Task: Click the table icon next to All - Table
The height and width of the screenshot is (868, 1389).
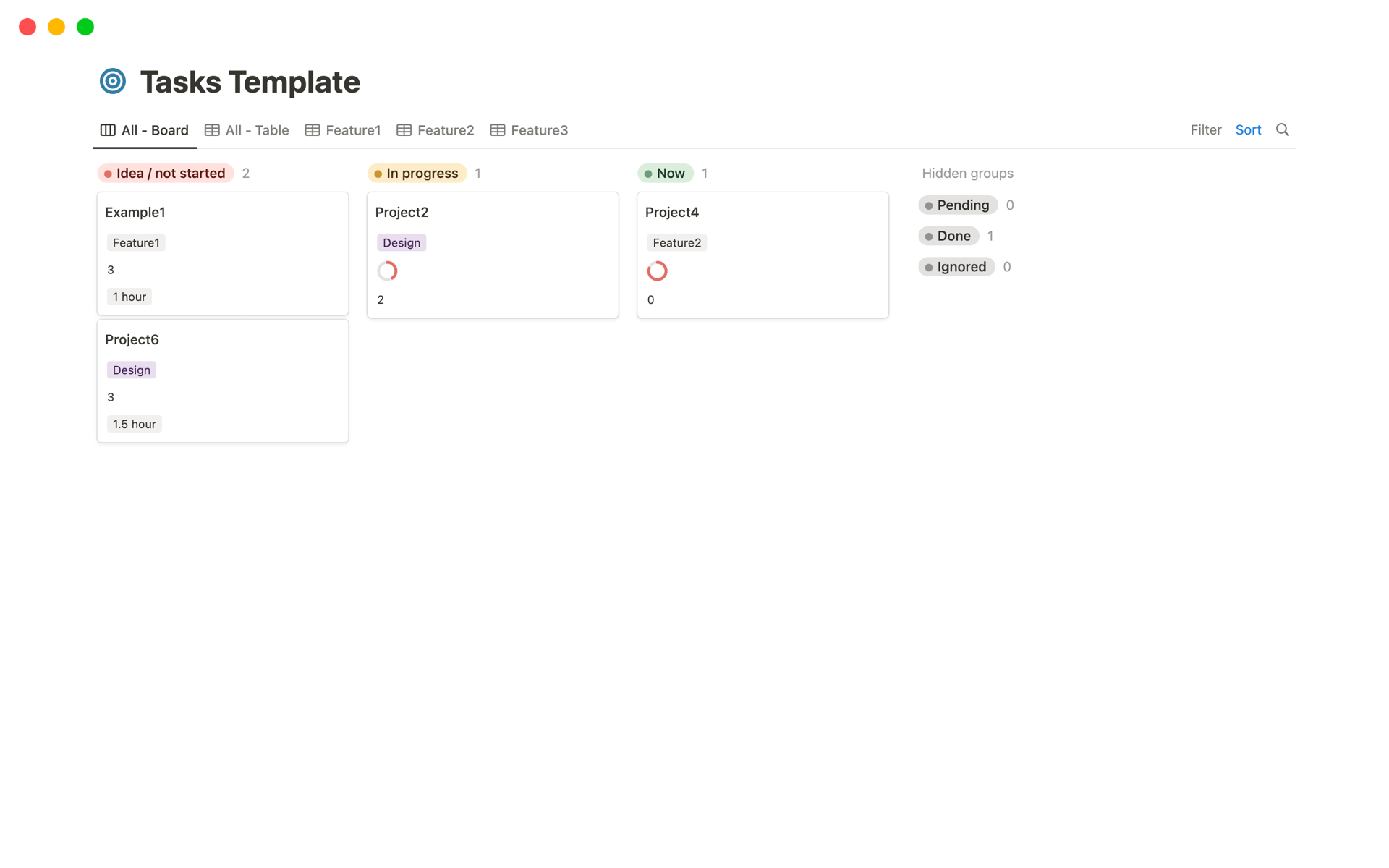Action: (x=211, y=130)
